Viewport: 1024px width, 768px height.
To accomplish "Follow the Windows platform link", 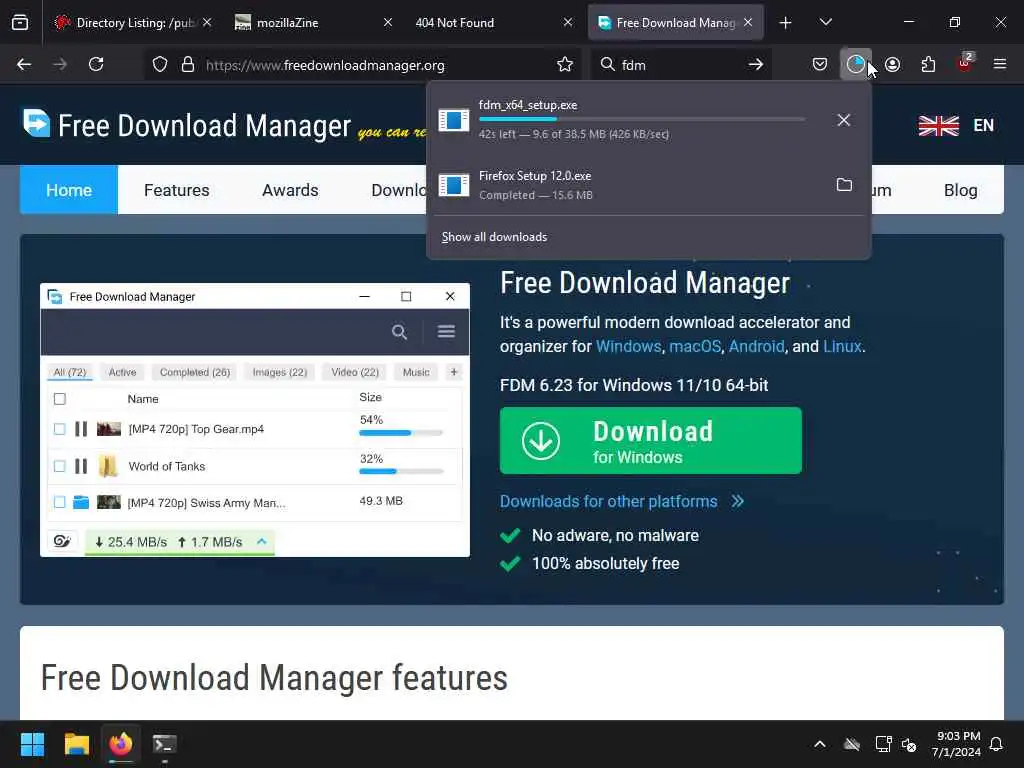I will pos(628,346).
